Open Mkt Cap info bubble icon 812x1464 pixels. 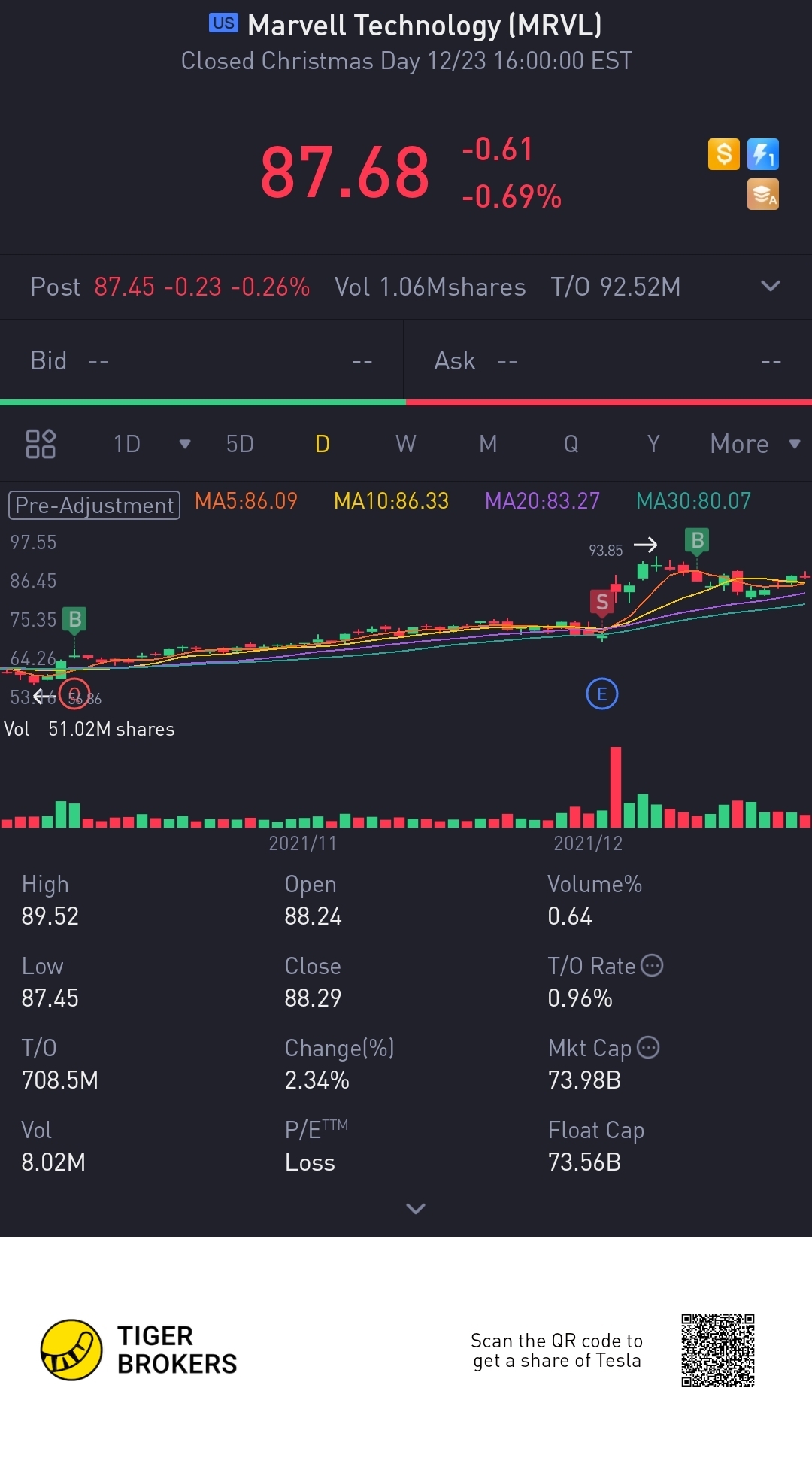click(x=648, y=1047)
